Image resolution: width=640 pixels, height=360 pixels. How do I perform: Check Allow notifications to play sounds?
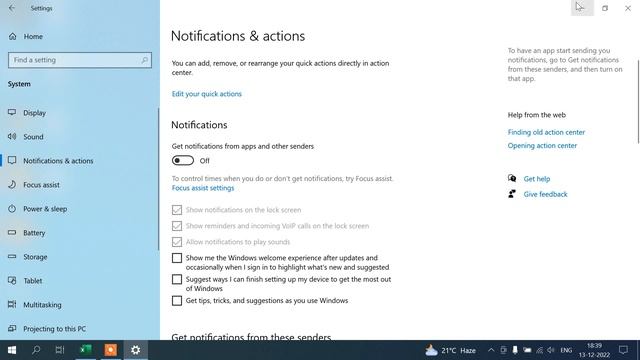[177, 242]
